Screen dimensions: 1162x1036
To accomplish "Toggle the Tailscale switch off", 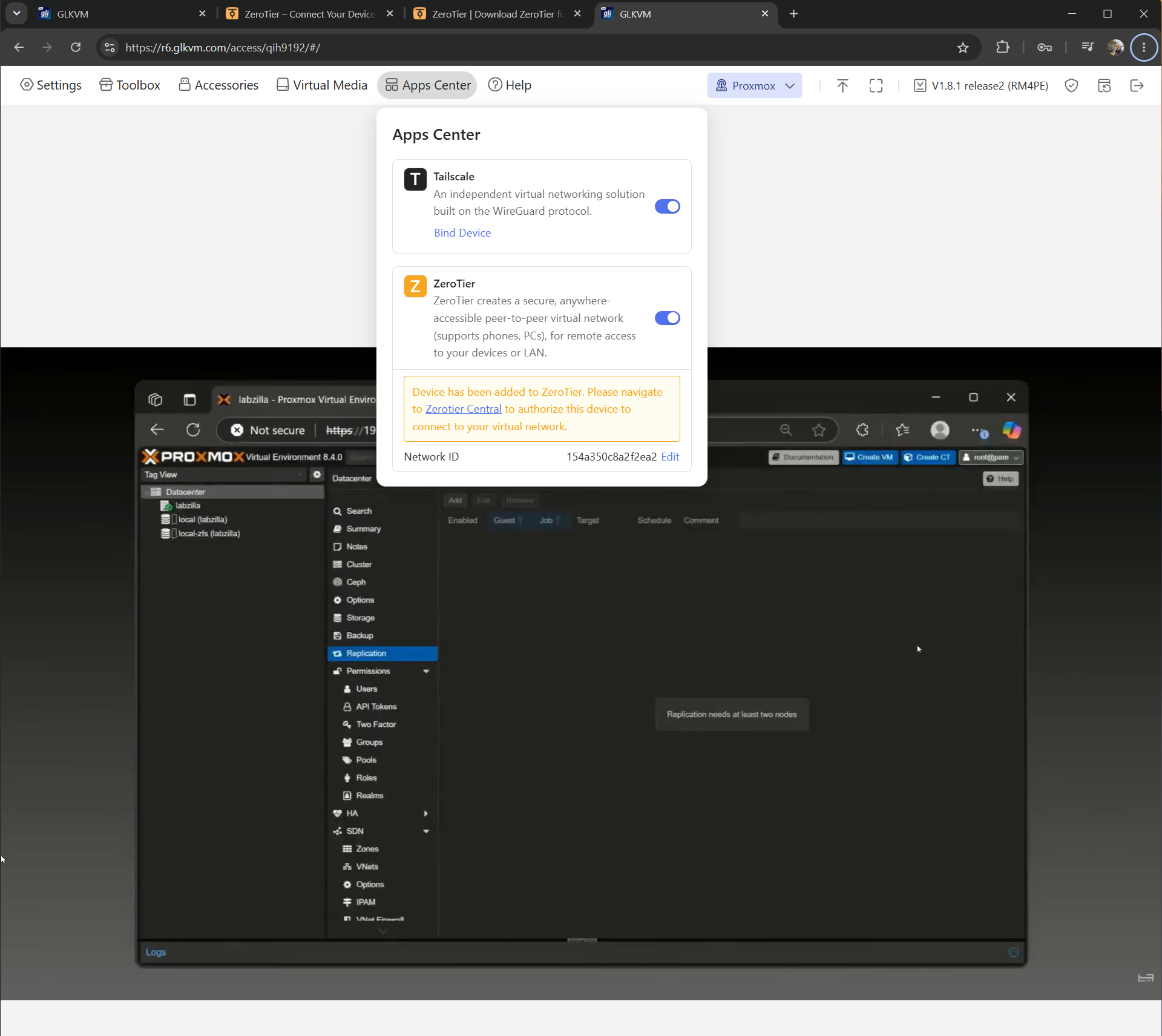I will click(668, 206).
